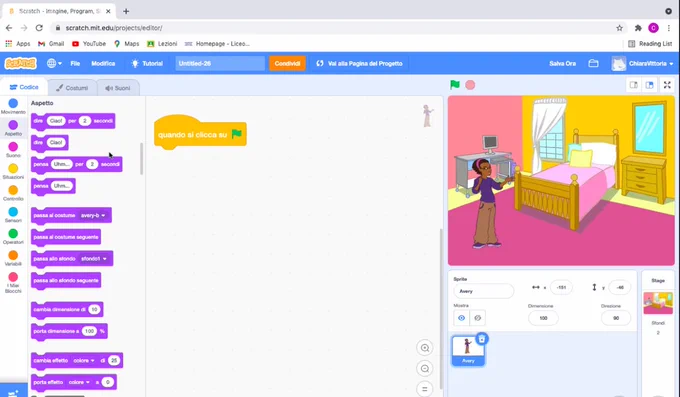
Task: Switch to large stage layout
Action: point(649,85)
